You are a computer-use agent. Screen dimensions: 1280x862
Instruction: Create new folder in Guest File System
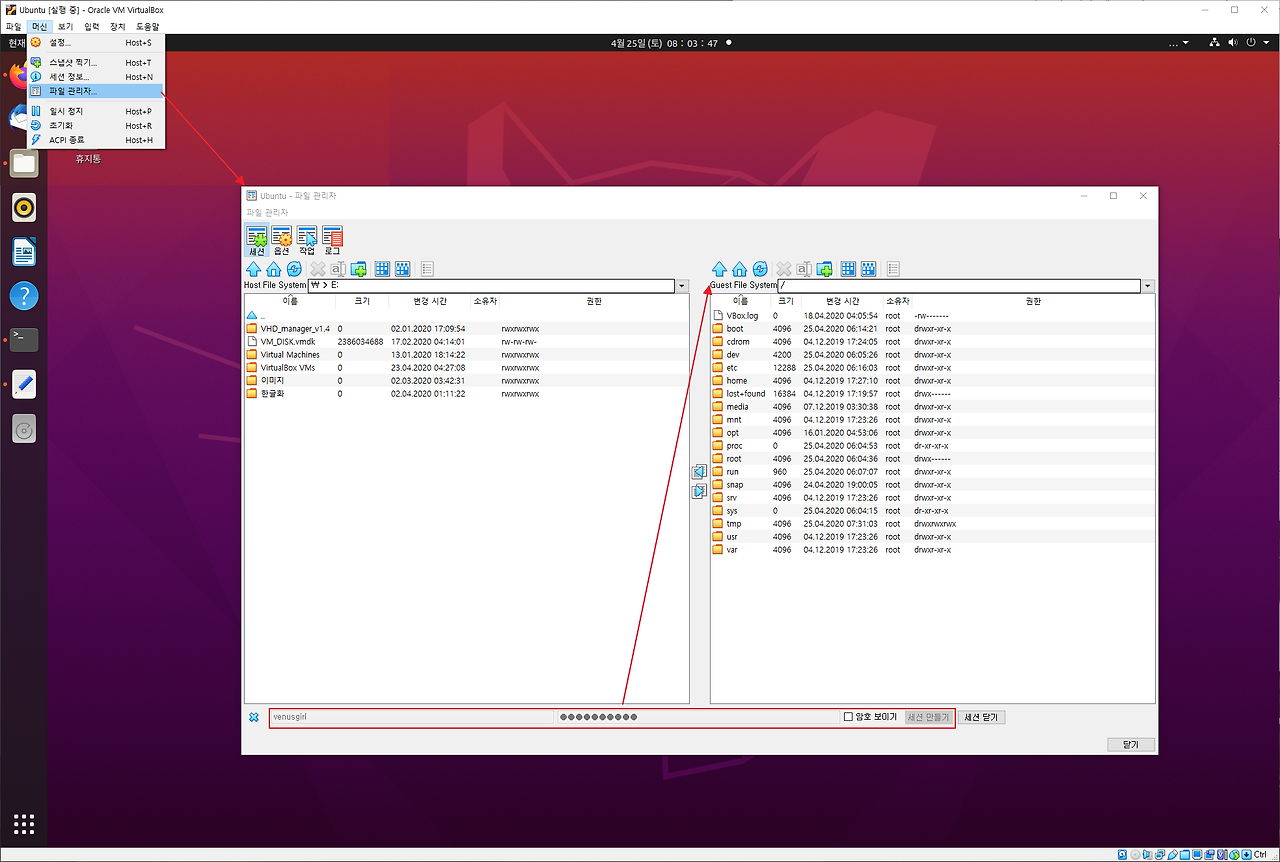tap(824, 269)
